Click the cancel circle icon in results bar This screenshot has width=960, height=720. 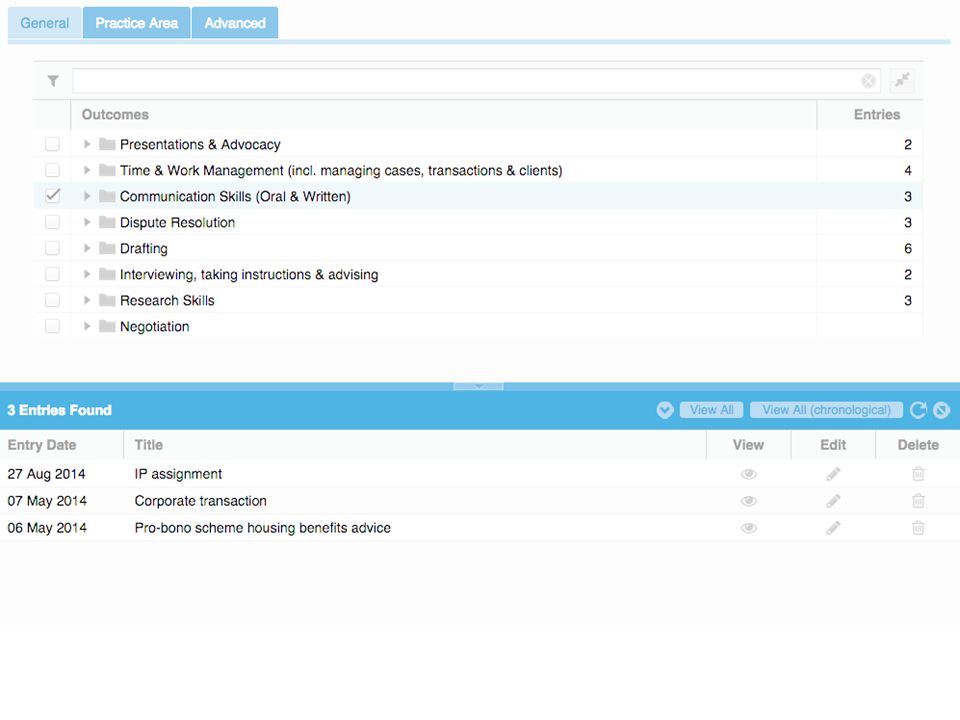pyautogui.click(x=942, y=410)
